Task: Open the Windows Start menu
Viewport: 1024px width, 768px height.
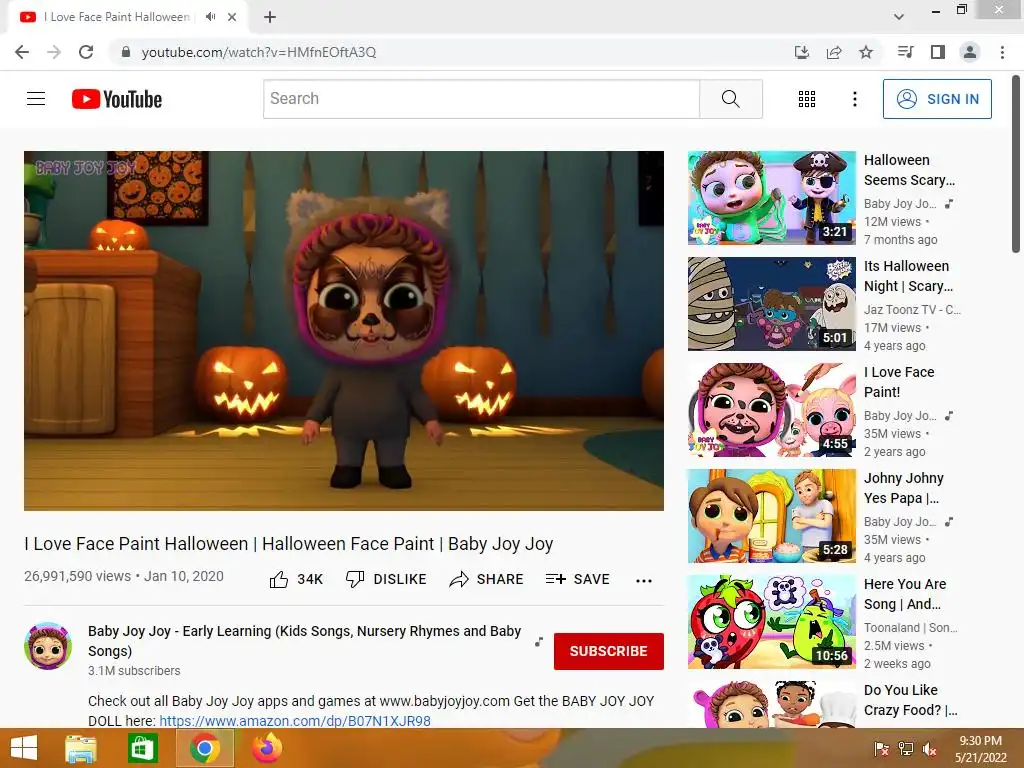Action: (x=24, y=748)
